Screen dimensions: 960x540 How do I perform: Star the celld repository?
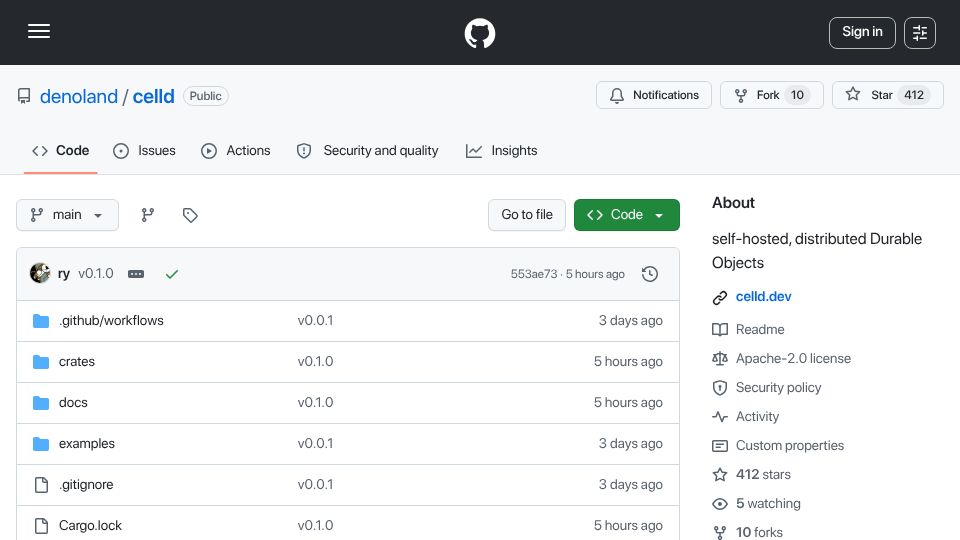[887, 95]
